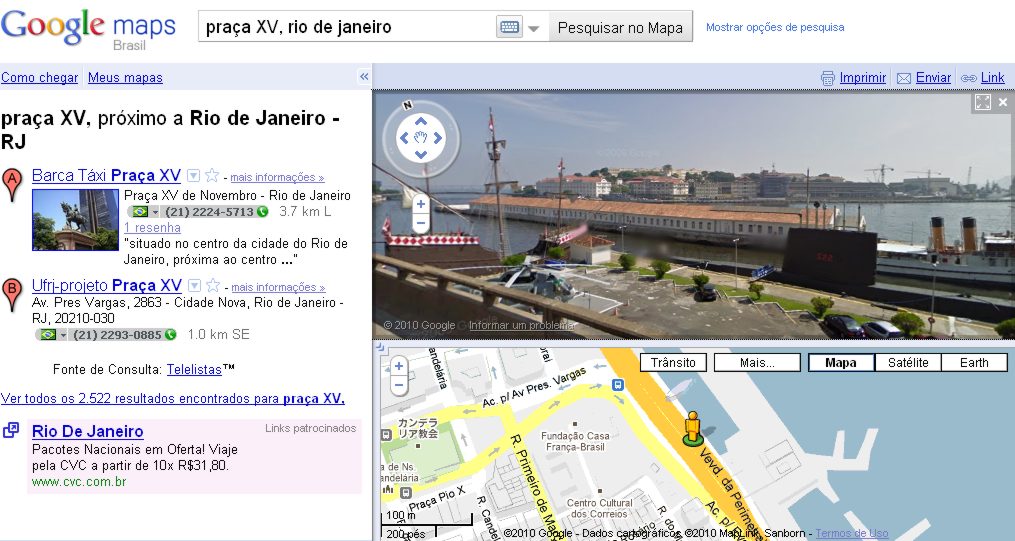This screenshot has width=1015, height=541.
Task: Switch to Satélite view
Action: point(908,362)
